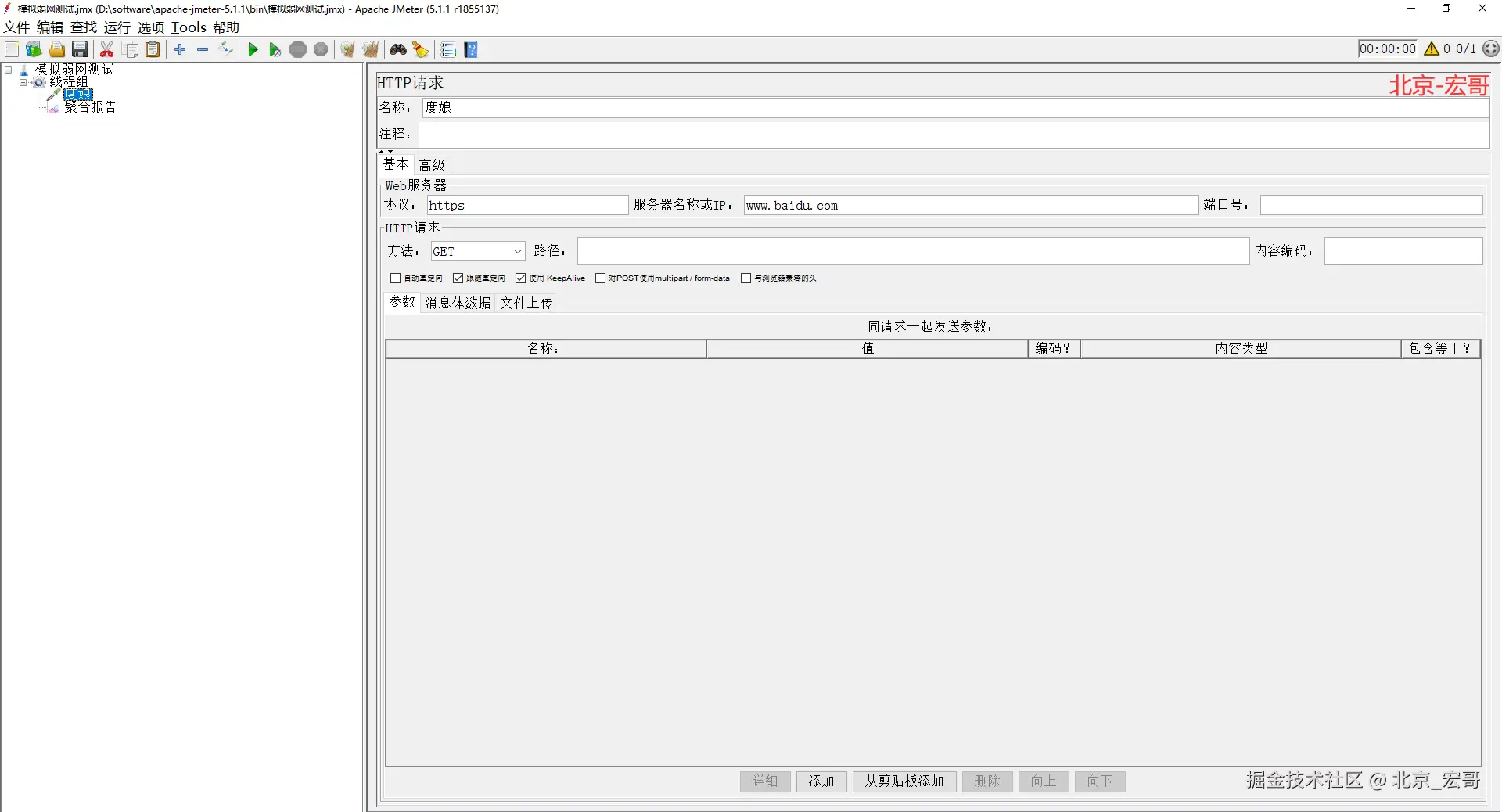This screenshot has height=812, width=1502.
Task: Open the 运行 menu
Action: [x=117, y=27]
